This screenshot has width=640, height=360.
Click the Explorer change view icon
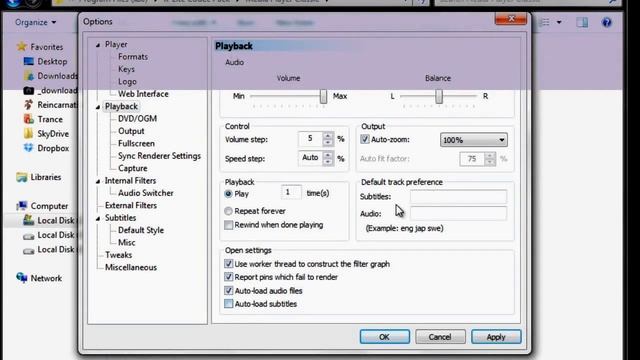pos(544,22)
